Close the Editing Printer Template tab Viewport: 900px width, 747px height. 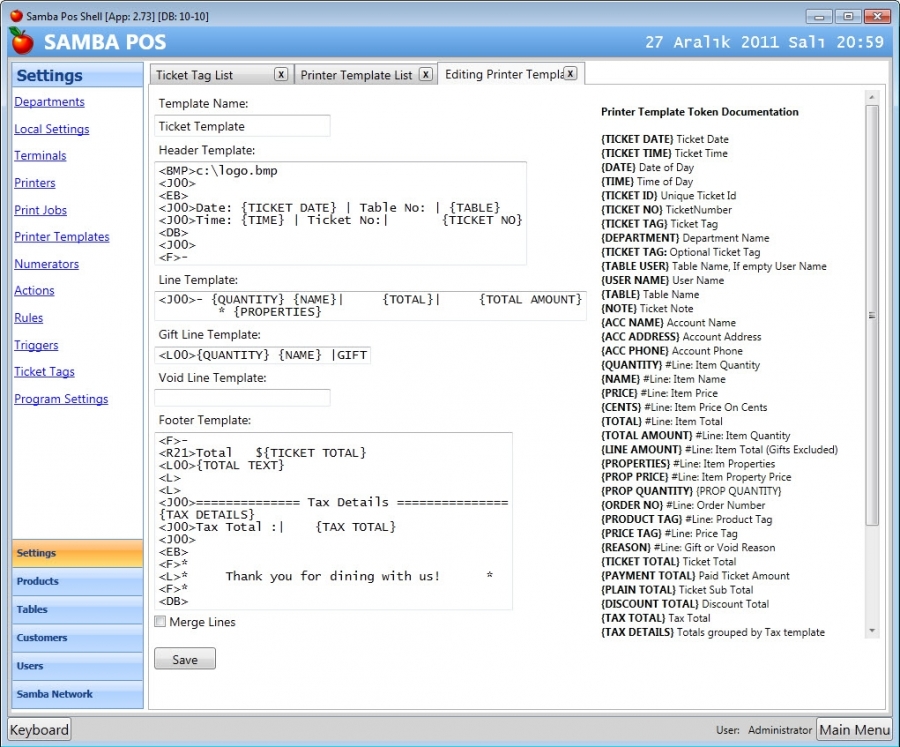click(x=570, y=73)
